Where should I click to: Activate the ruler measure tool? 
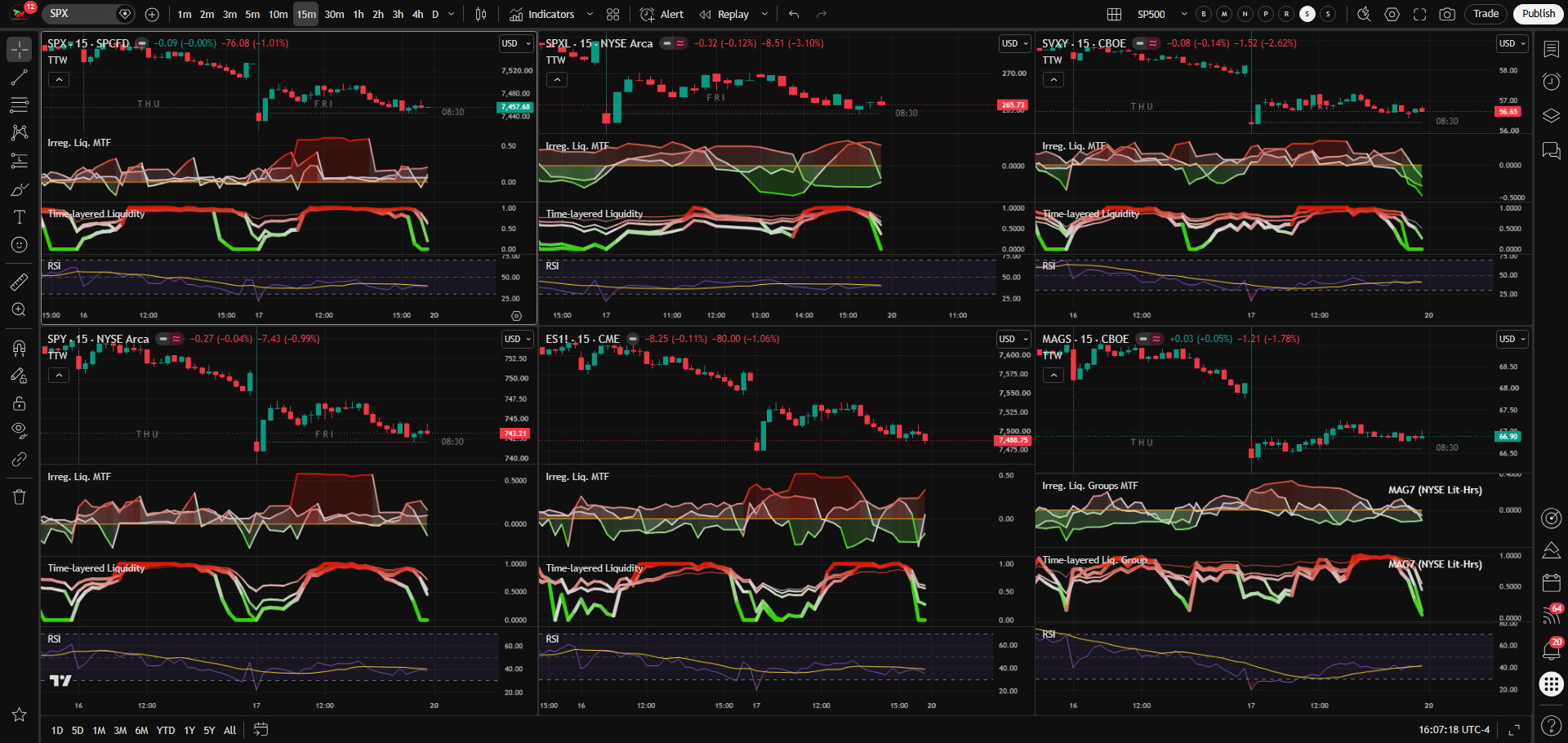pyautogui.click(x=19, y=283)
